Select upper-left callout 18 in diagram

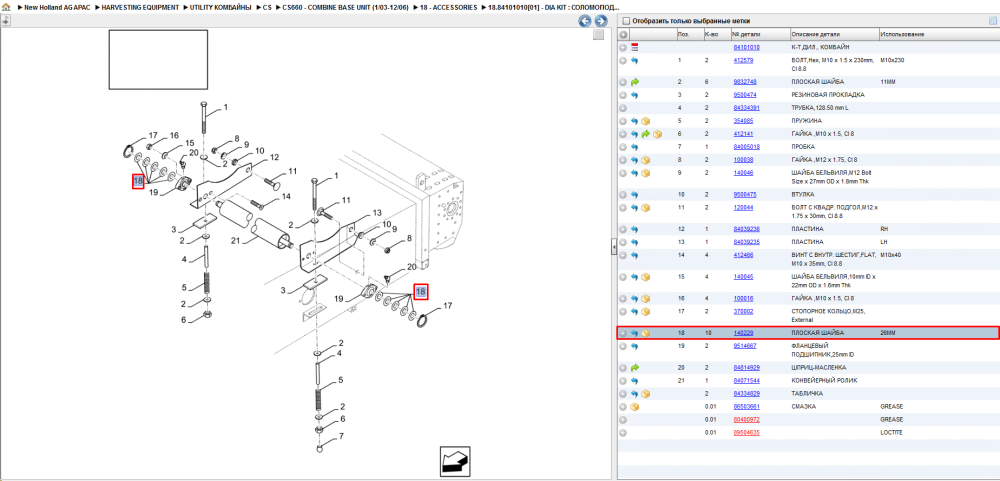pyautogui.click(x=138, y=181)
